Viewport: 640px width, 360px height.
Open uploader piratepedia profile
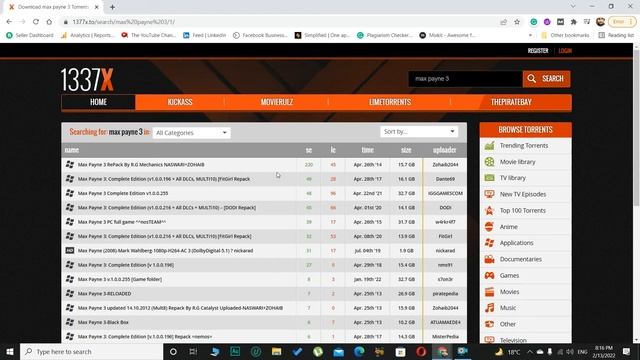[445, 293]
